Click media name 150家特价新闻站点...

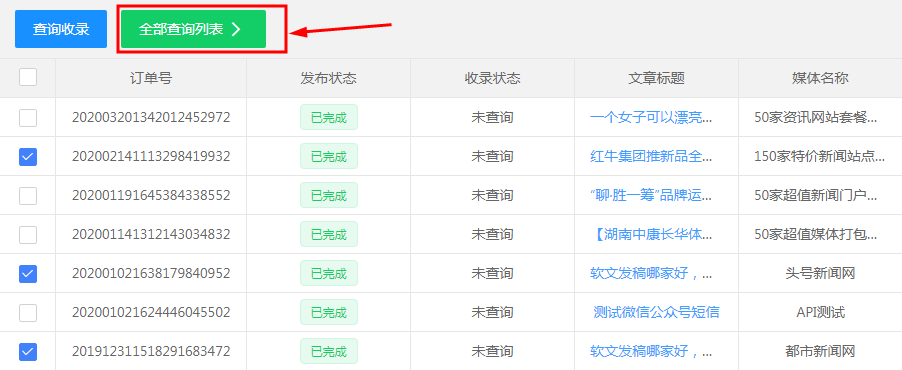[820, 157]
